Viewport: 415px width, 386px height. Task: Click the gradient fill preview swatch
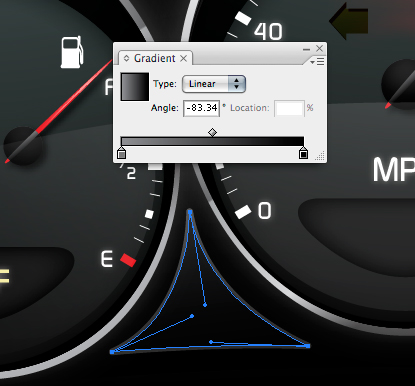coord(135,87)
